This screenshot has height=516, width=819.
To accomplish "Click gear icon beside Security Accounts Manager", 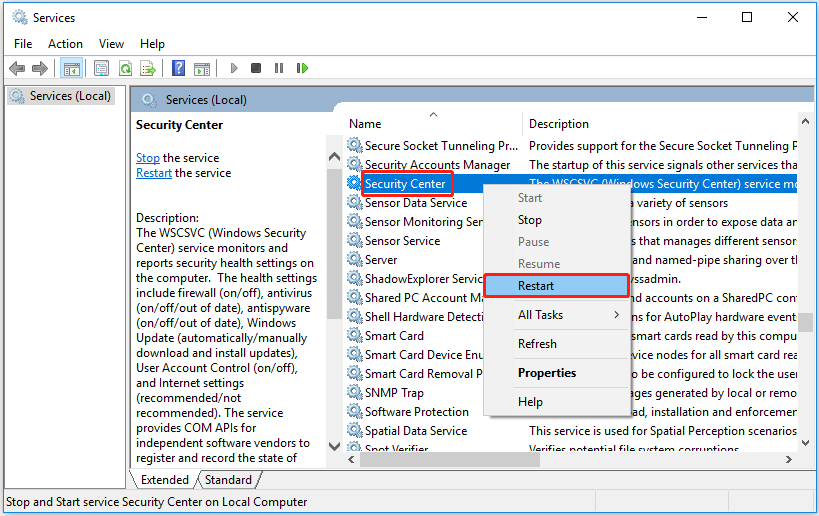I will (355, 164).
